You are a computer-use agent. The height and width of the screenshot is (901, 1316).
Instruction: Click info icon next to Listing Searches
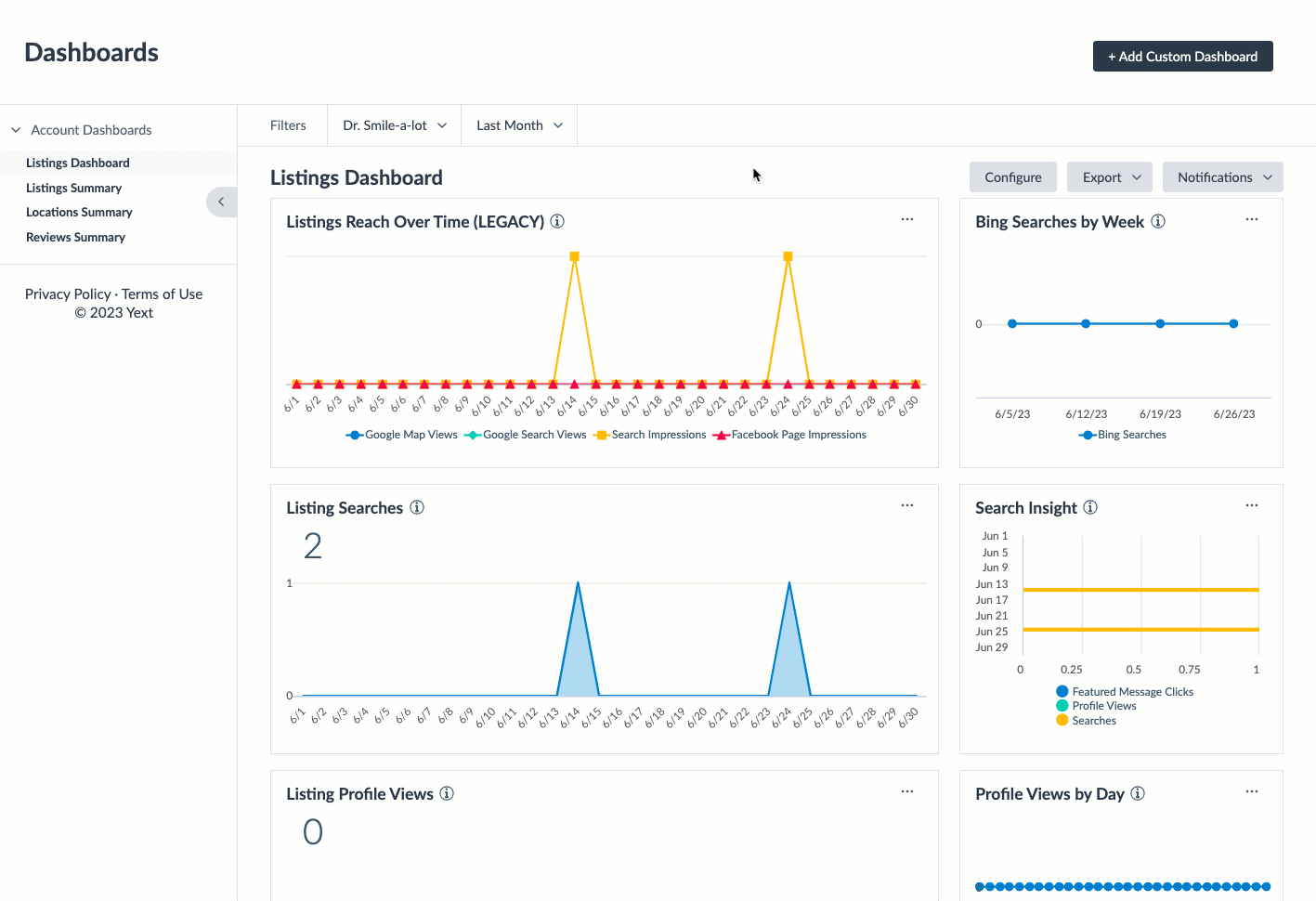tap(417, 507)
